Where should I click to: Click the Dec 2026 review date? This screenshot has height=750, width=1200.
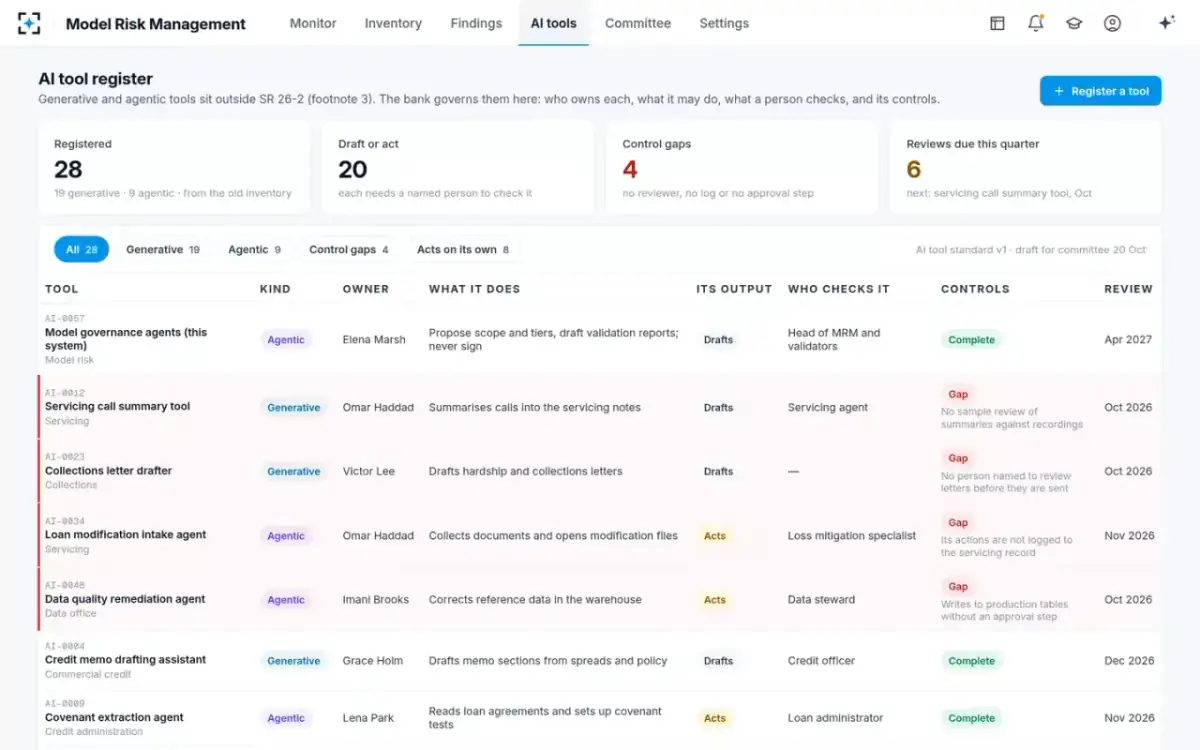(x=1128, y=661)
